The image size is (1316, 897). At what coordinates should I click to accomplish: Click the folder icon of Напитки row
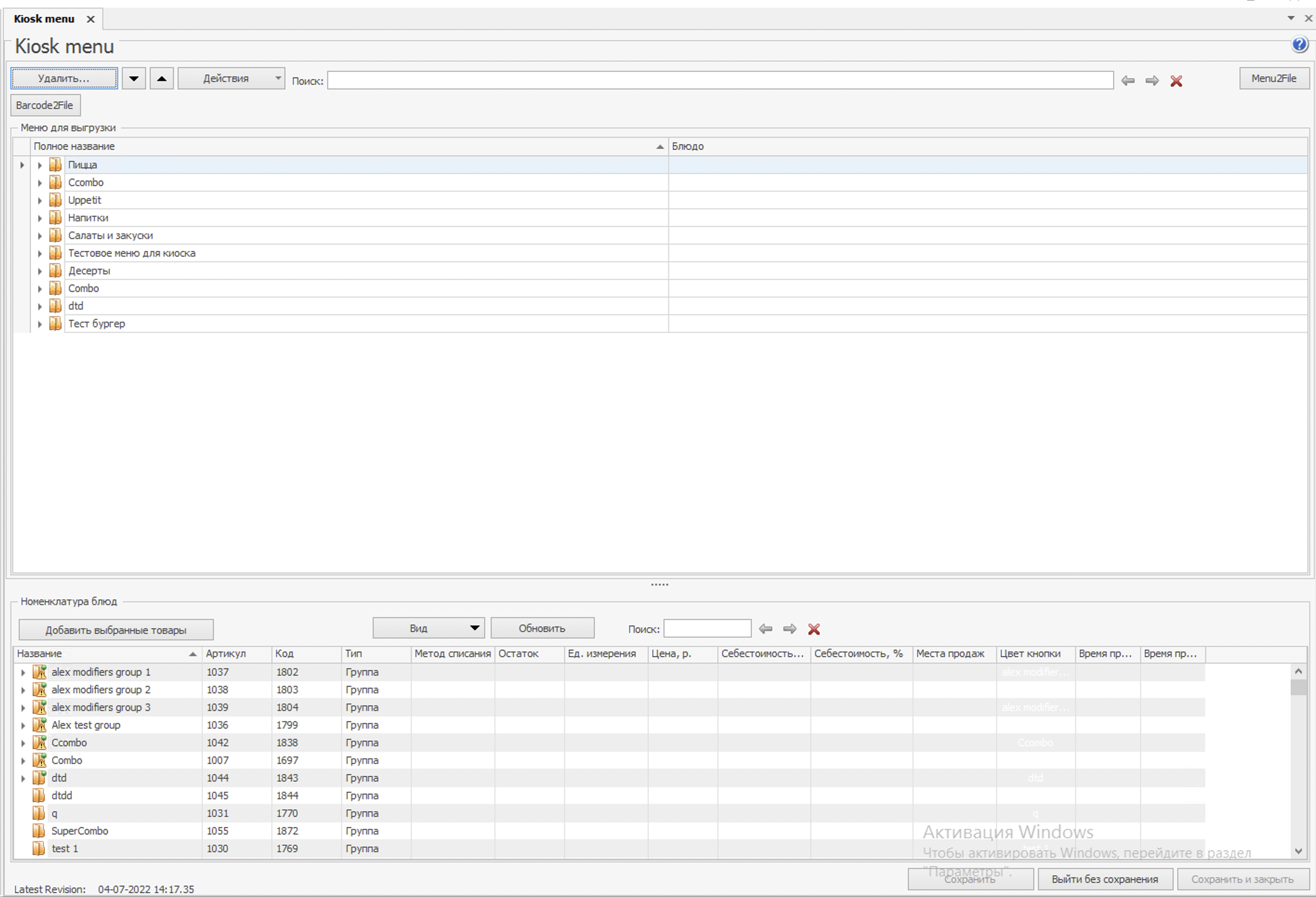pyautogui.click(x=55, y=218)
